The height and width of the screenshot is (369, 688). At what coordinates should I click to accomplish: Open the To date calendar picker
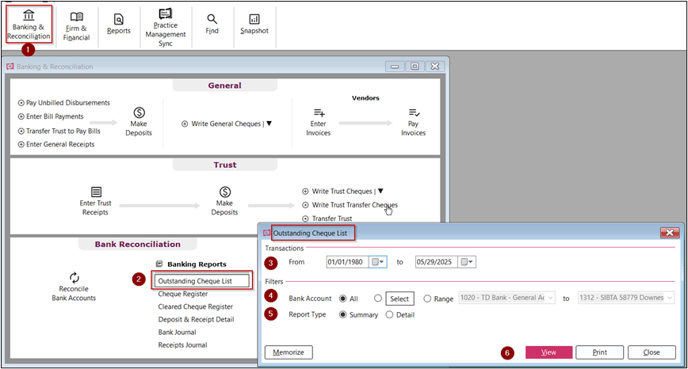coord(467,262)
